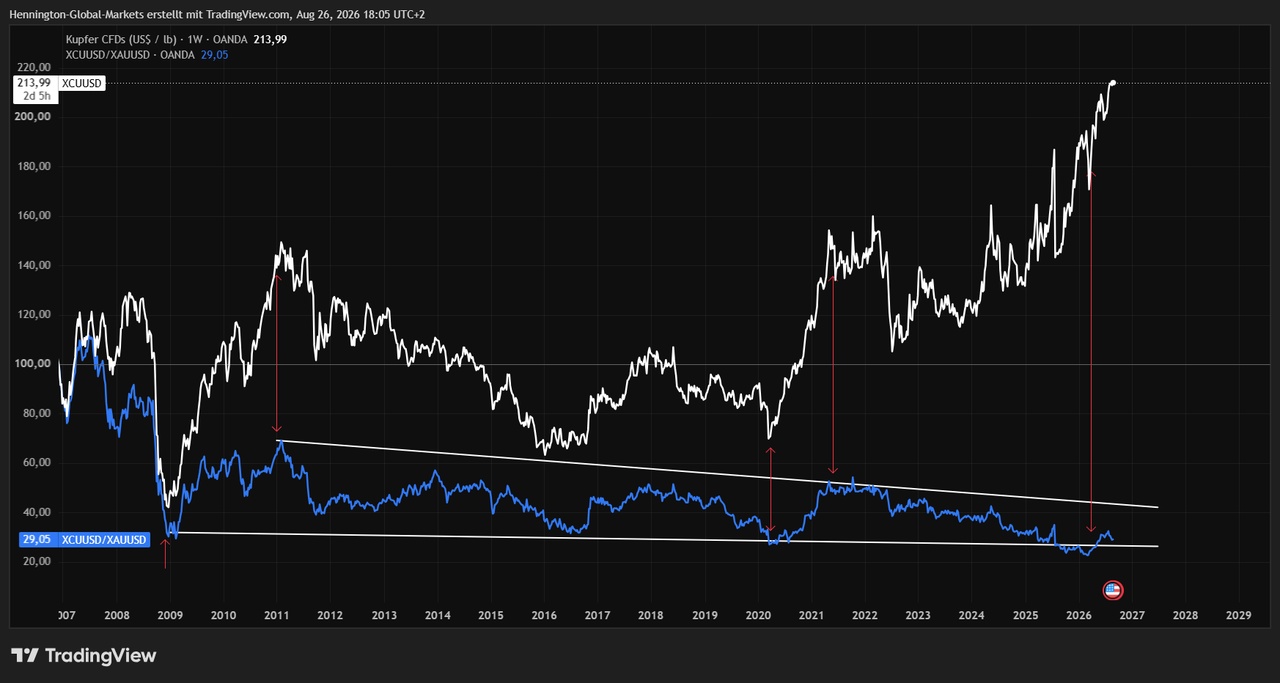1280x683 pixels.
Task: Click the 2014 label on time axis
Action: (437, 615)
